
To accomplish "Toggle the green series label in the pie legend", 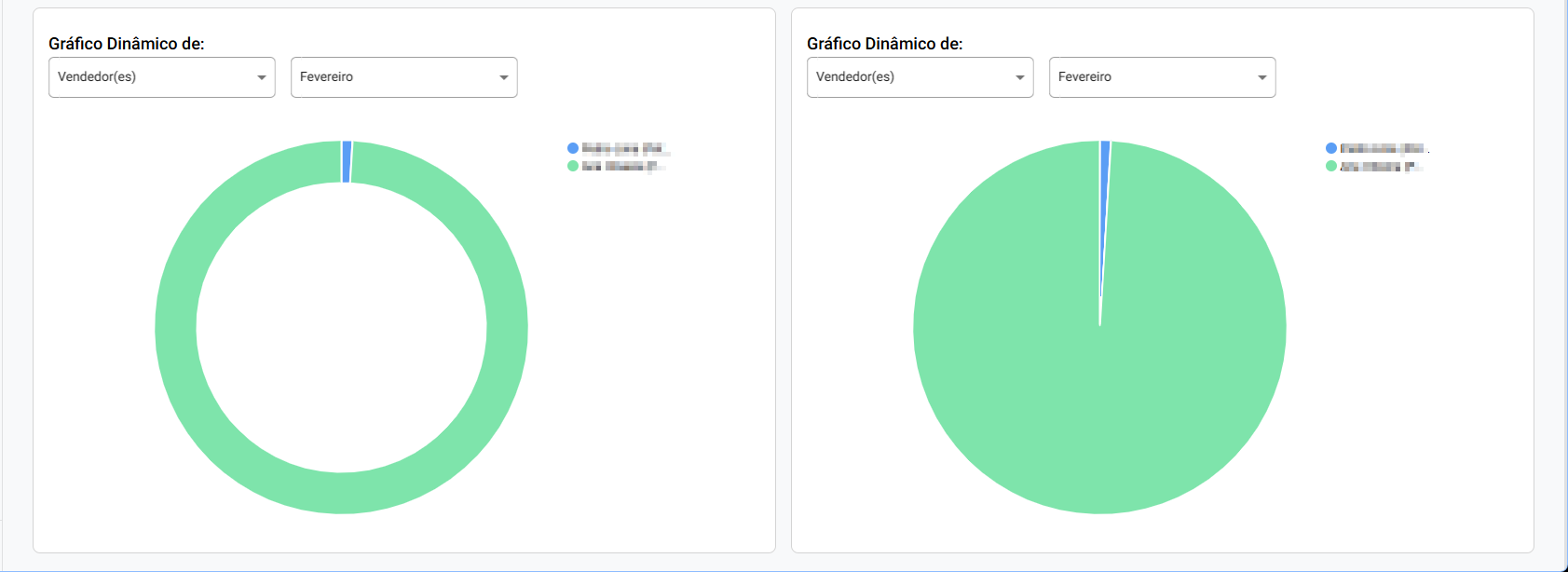I will coord(1381,166).
